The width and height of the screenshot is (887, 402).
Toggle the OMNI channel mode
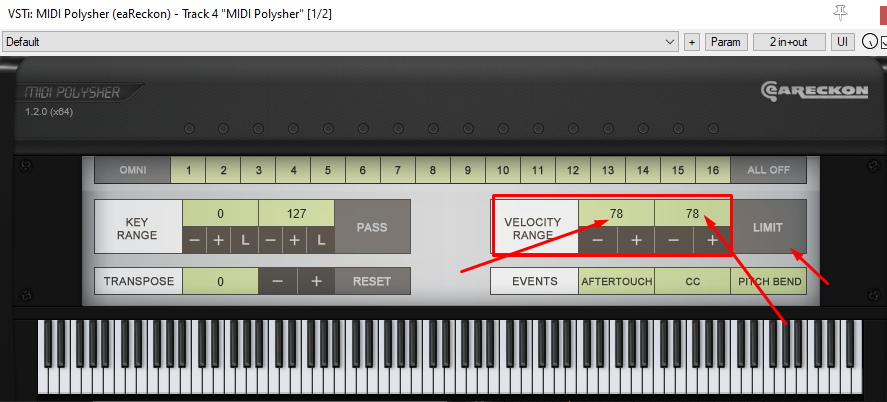pyautogui.click(x=132, y=170)
